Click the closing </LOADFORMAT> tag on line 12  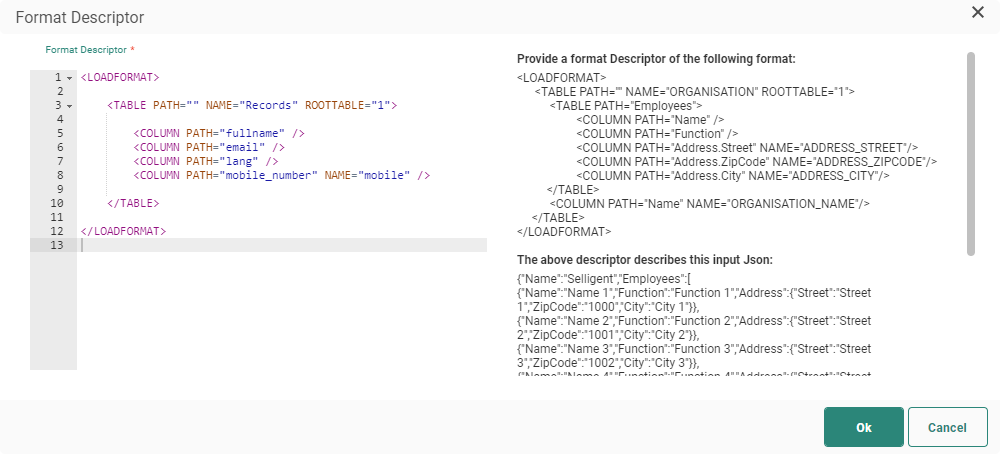(x=123, y=231)
